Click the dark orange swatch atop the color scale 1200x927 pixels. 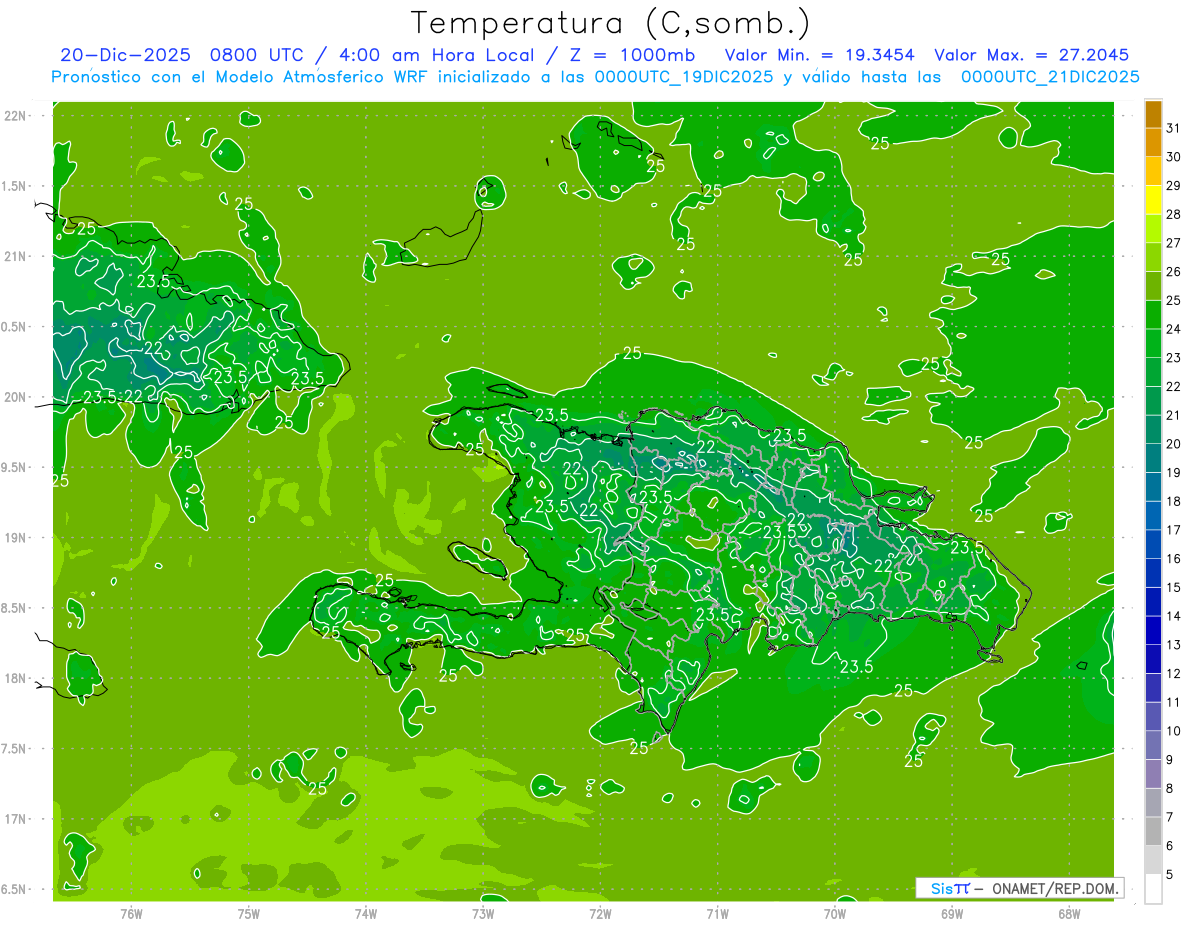1153,114
